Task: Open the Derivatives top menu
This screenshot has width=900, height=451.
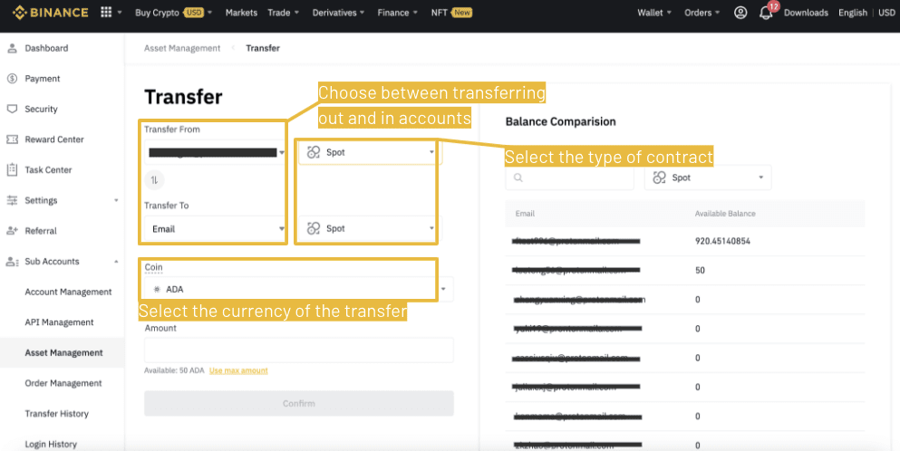Action: pyautogui.click(x=335, y=13)
